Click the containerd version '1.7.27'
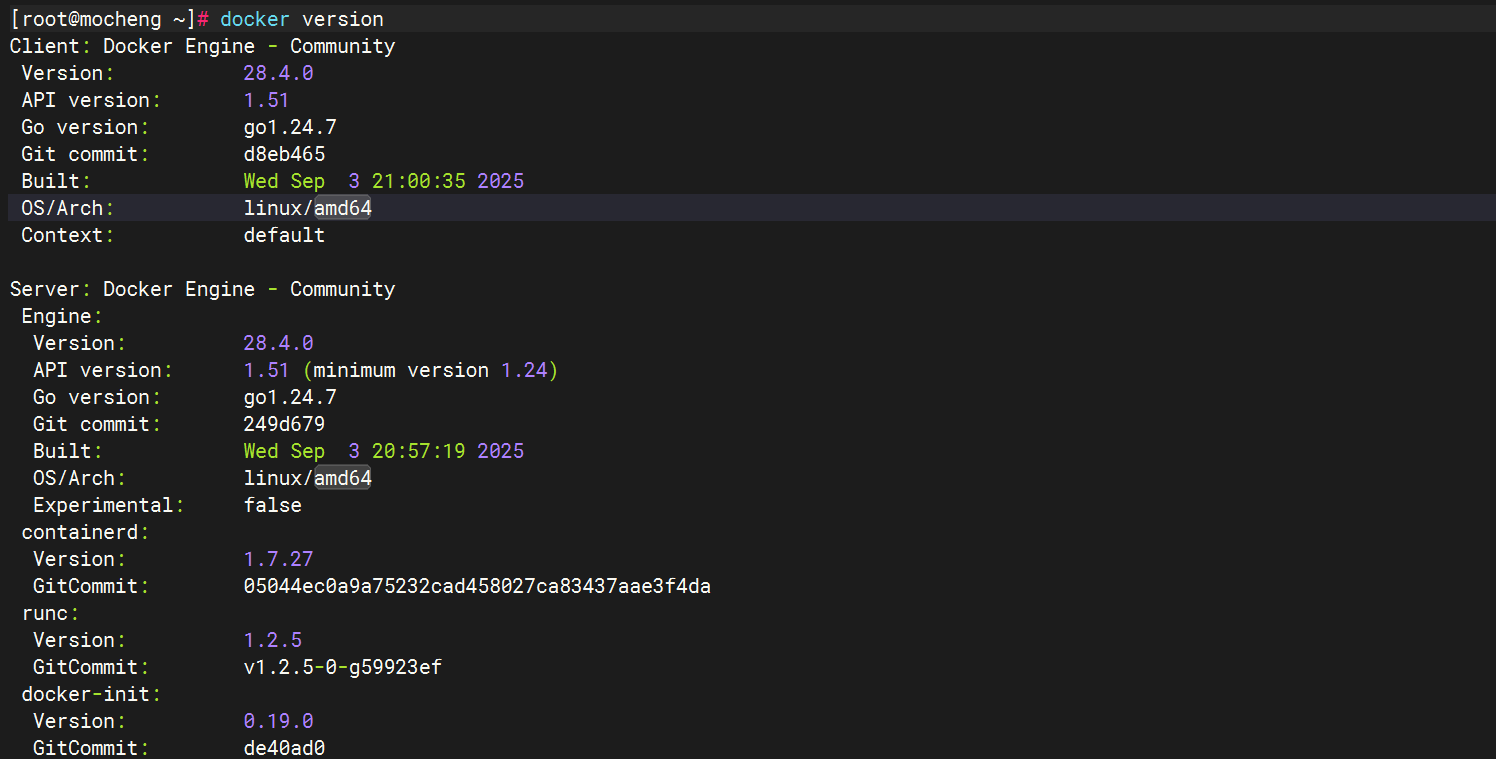 (279, 559)
